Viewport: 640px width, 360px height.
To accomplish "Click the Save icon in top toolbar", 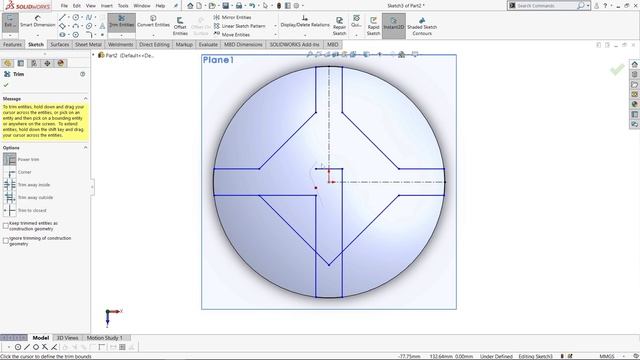I will tap(225, 6).
